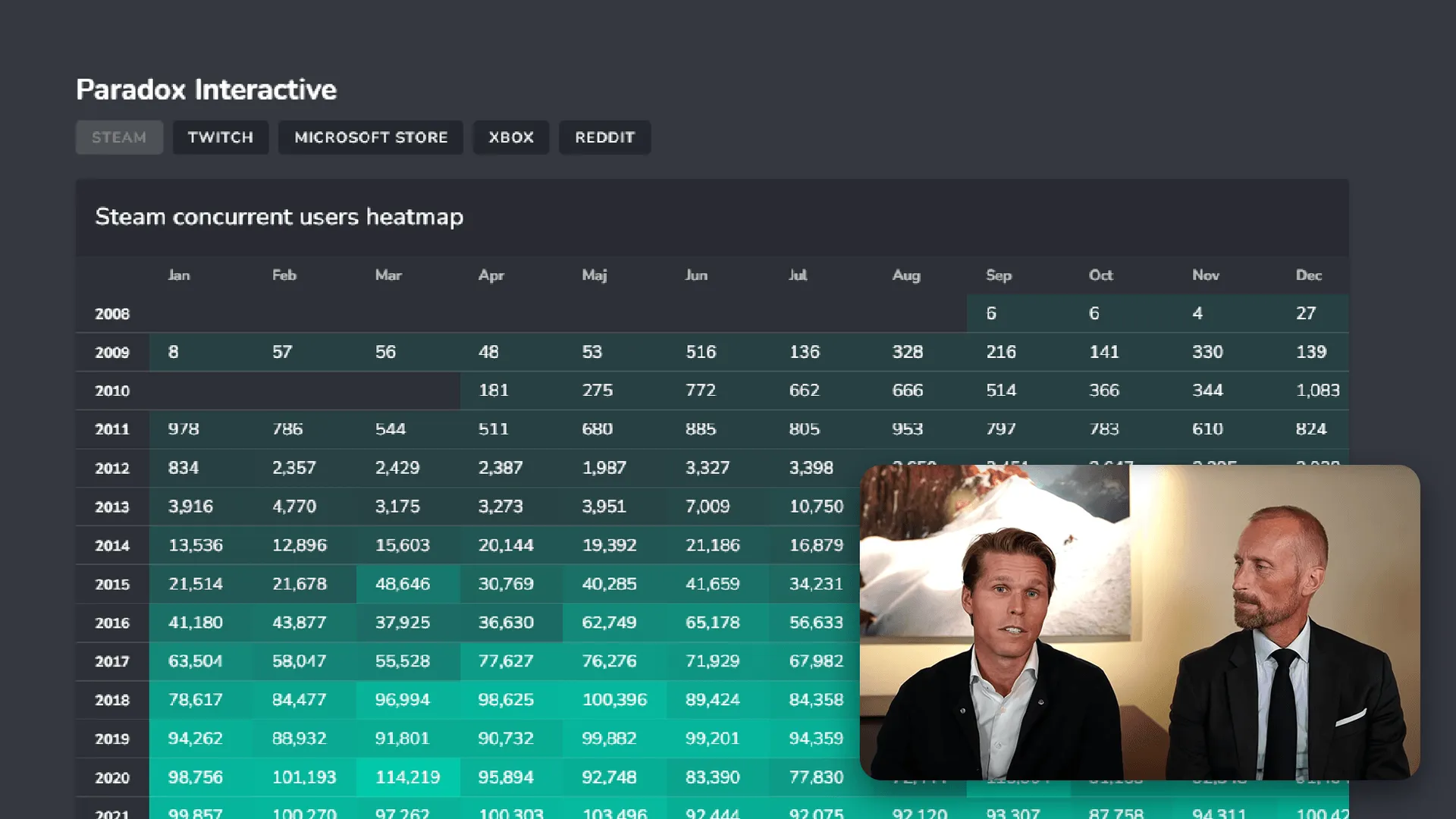1456x819 pixels.
Task: Switch to the XBOX tab
Action: coord(511,137)
